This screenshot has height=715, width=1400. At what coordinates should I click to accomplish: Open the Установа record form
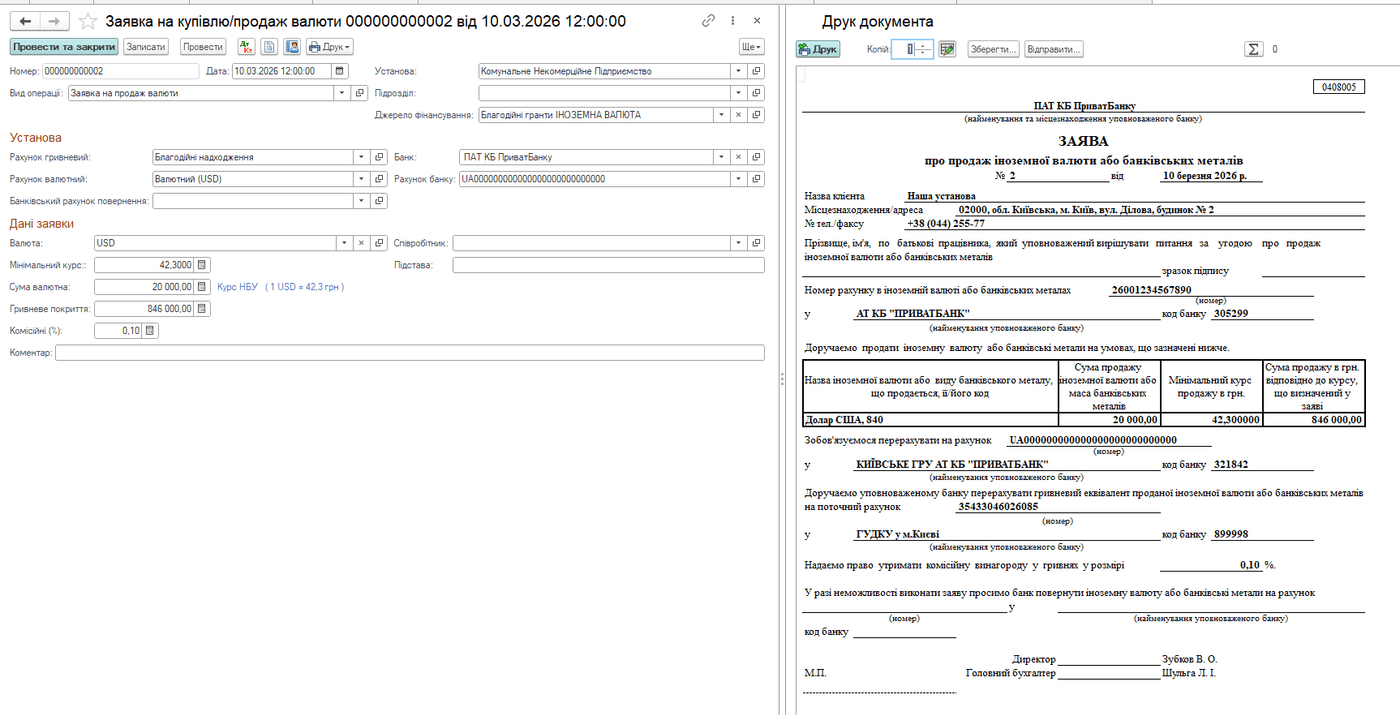757,71
